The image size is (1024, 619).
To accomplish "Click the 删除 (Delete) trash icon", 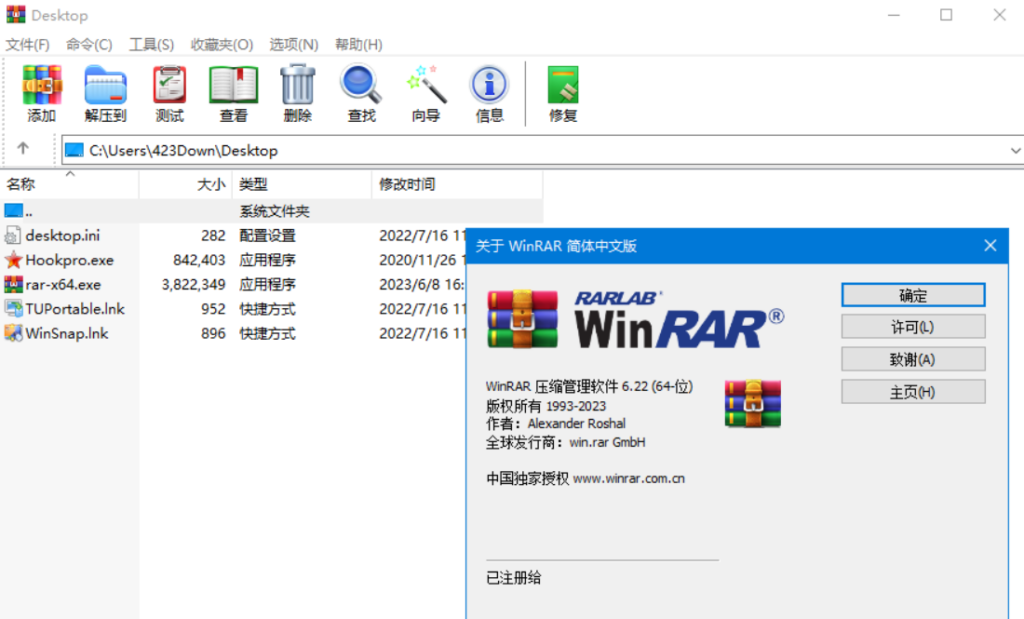I will [297, 86].
